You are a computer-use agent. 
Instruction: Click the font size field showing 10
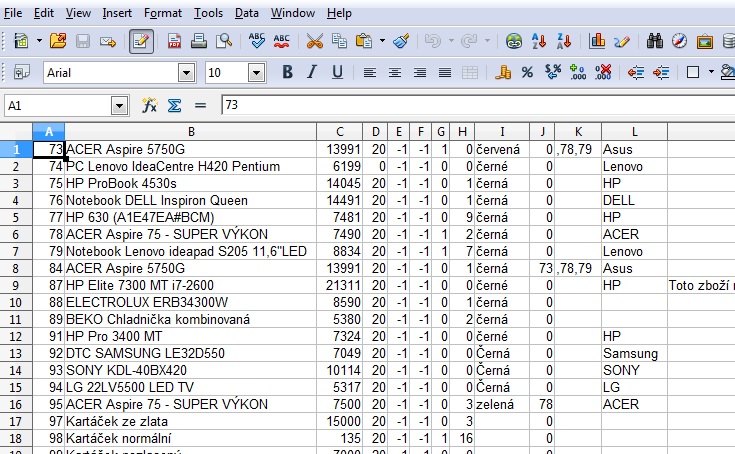click(x=227, y=73)
